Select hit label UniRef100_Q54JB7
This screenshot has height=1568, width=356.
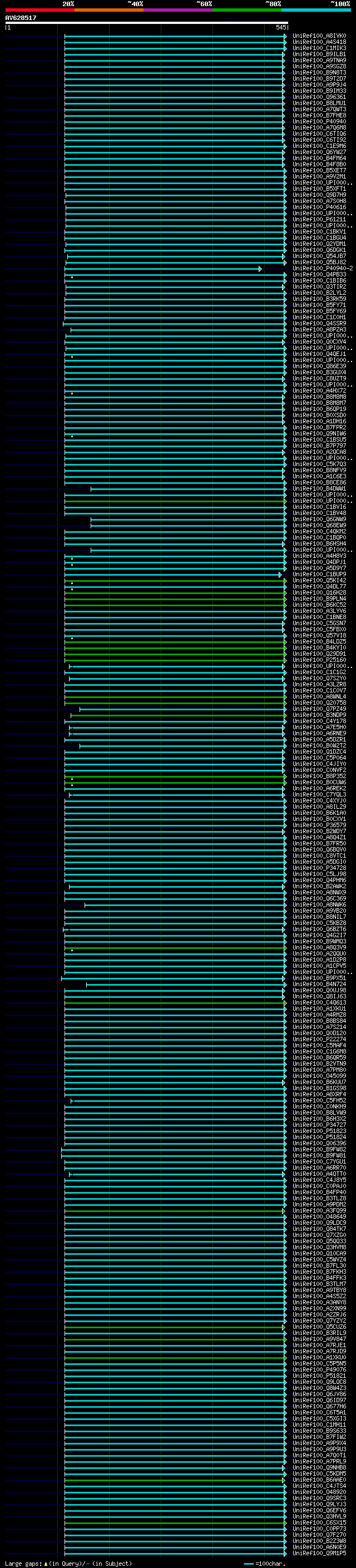pos(319,256)
